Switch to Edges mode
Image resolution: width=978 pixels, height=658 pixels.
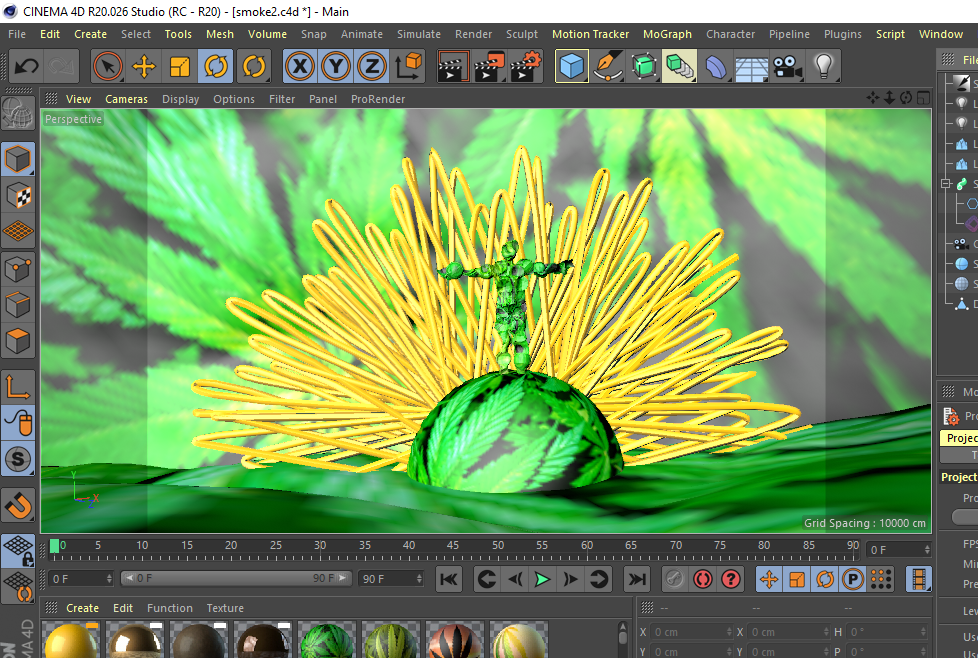click(x=17, y=306)
